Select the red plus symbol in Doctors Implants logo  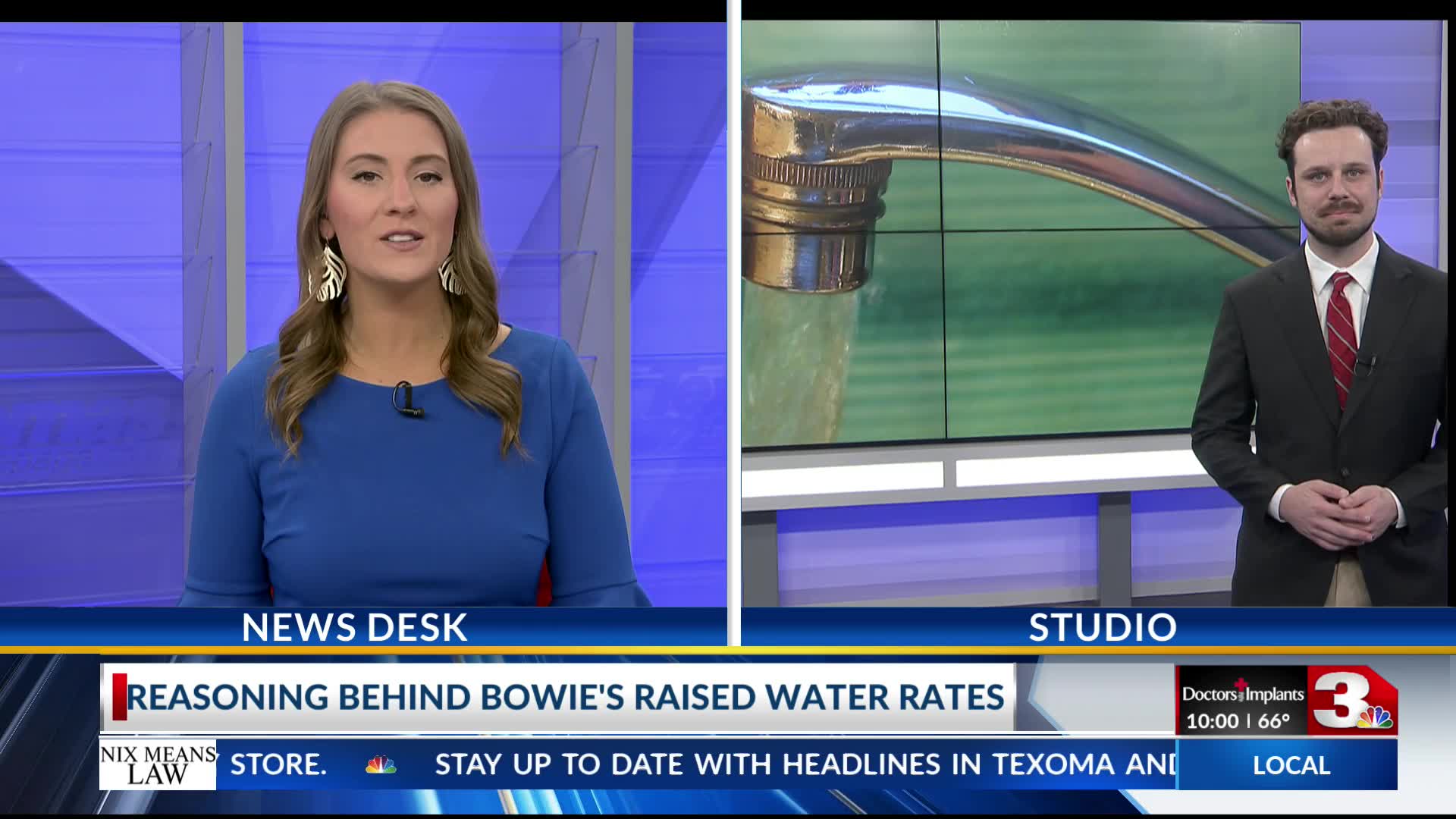tap(1242, 683)
